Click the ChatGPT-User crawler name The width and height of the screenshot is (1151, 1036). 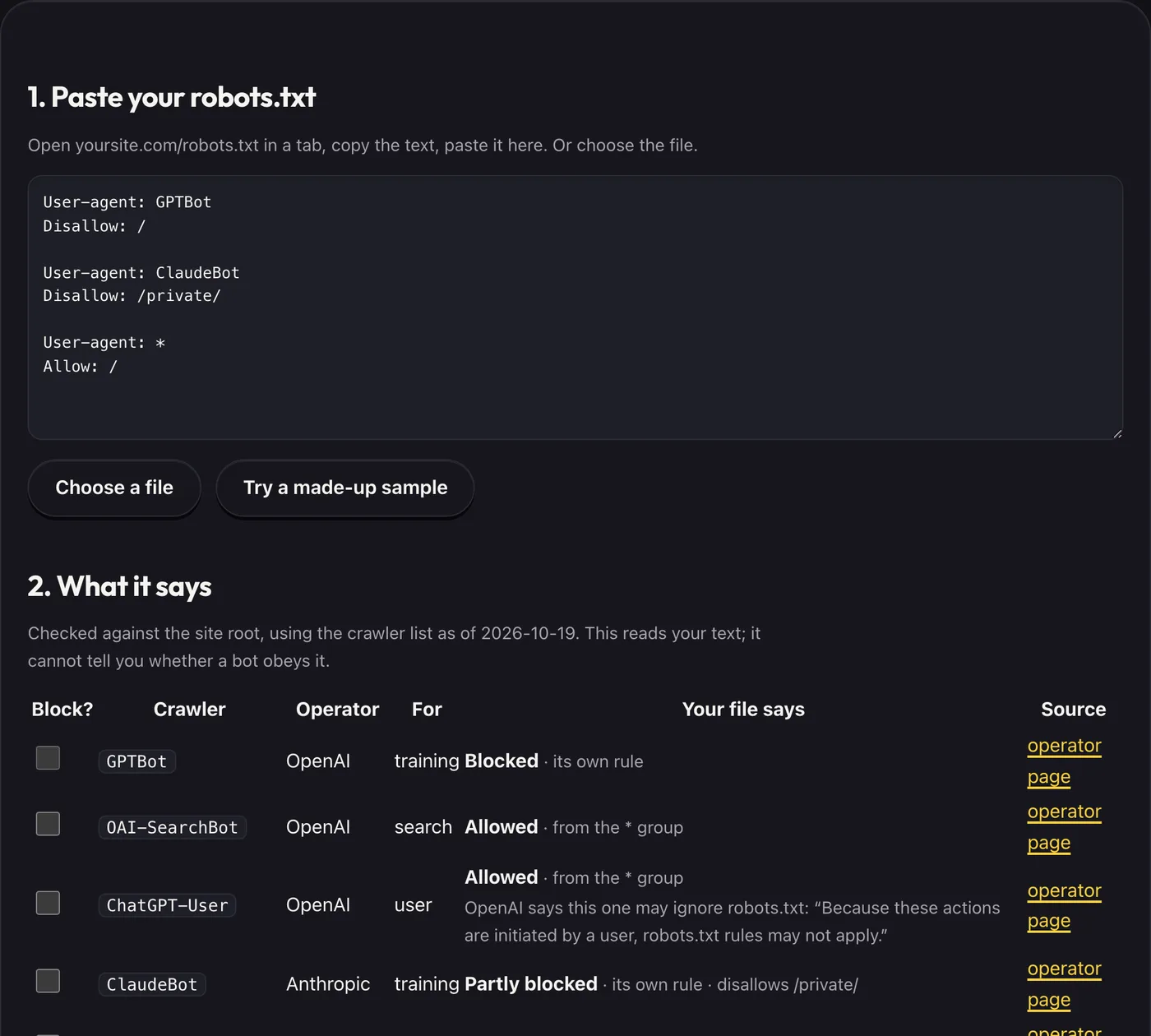[167, 905]
